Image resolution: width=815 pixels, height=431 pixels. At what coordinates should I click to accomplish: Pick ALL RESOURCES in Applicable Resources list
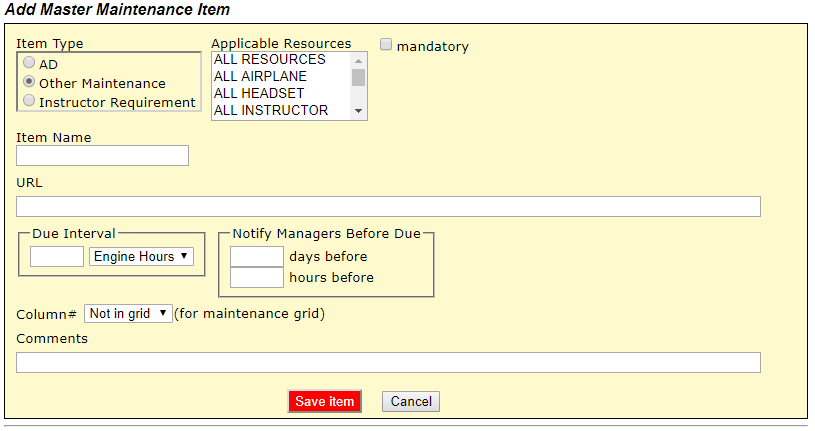(281, 60)
